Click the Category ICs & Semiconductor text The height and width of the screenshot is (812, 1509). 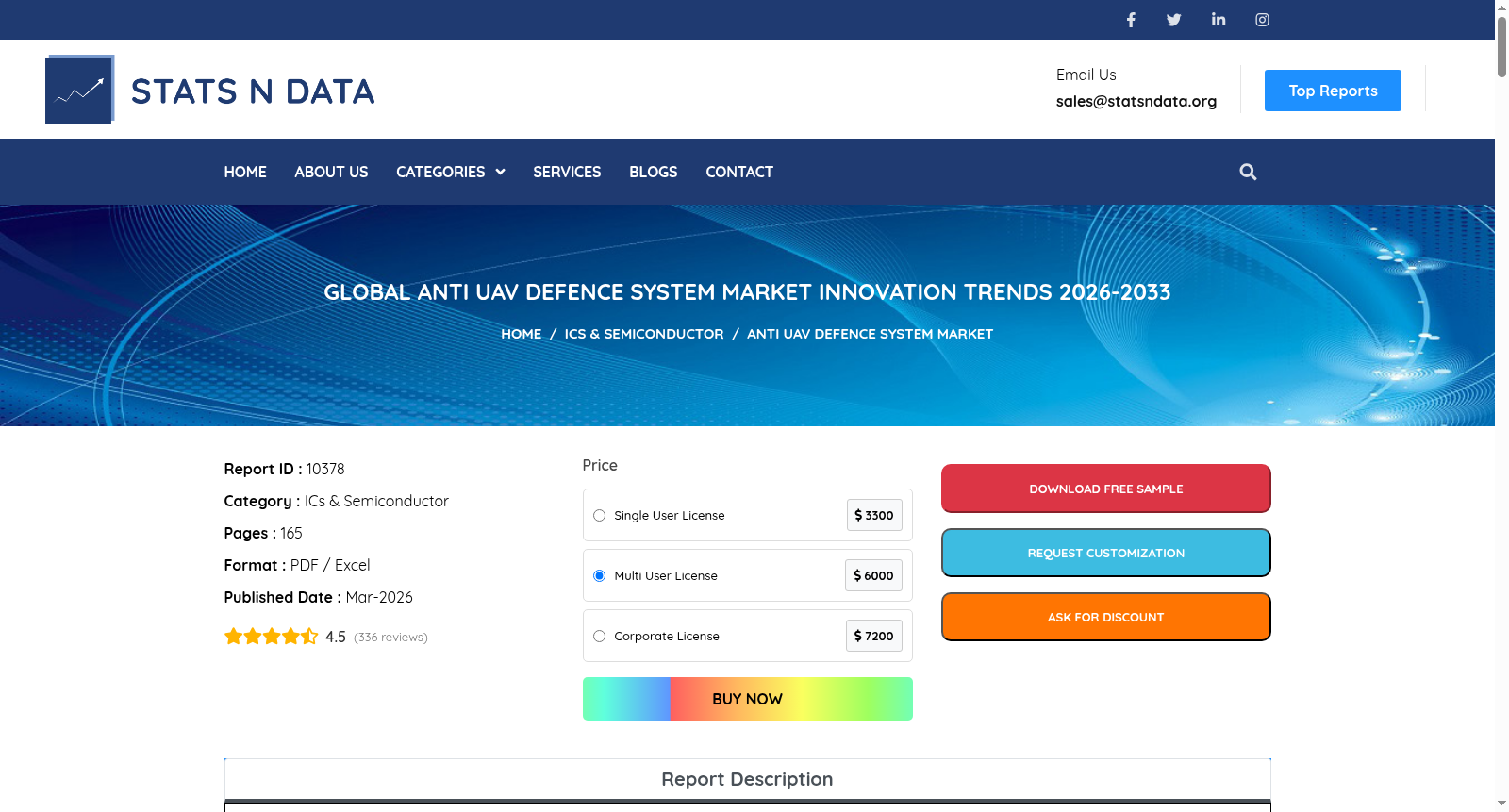336,501
